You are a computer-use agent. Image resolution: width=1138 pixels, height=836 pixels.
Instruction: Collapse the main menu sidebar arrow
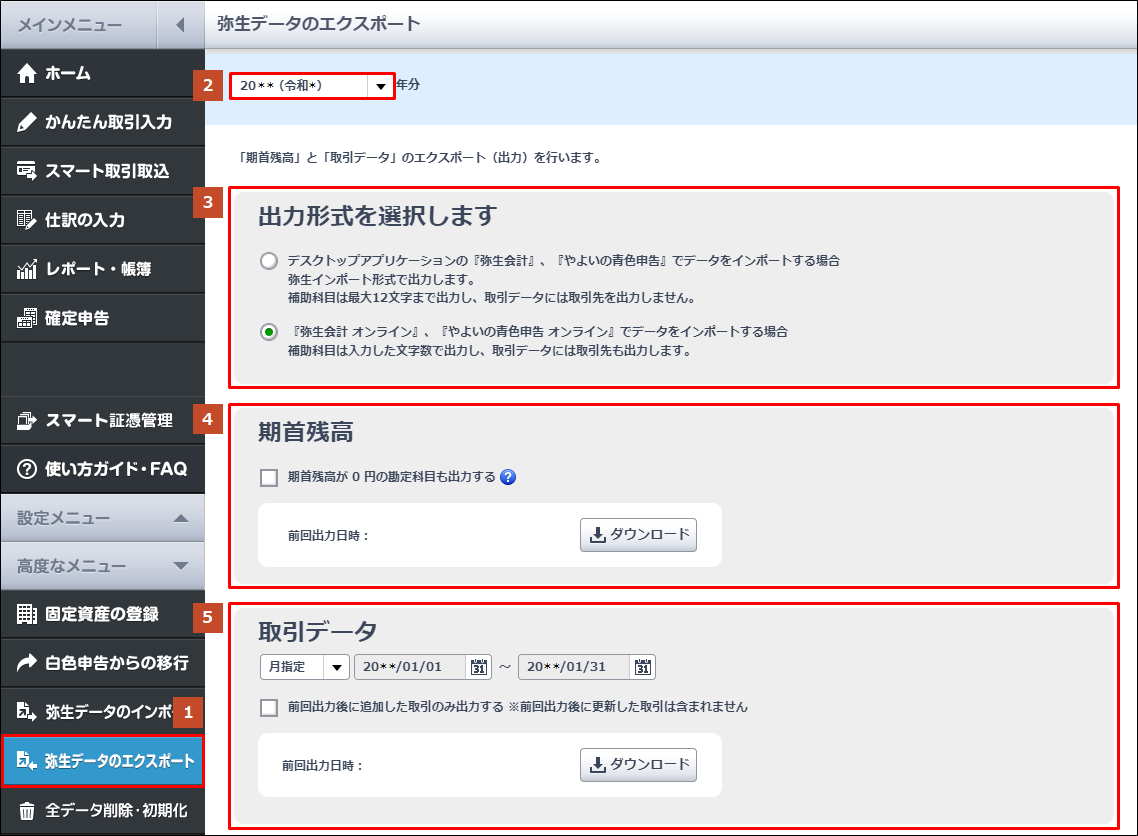tap(180, 25)
